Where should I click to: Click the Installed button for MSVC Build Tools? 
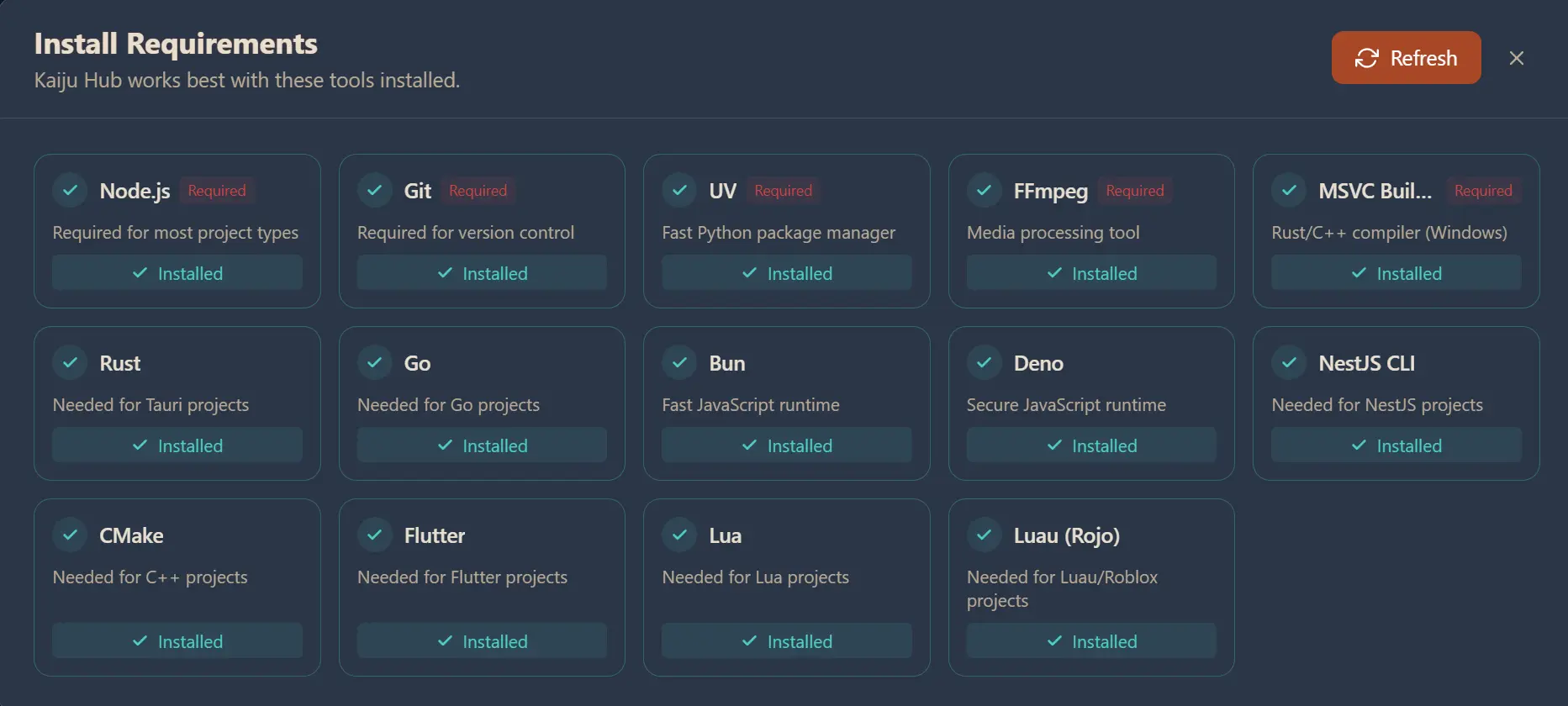1396,273
